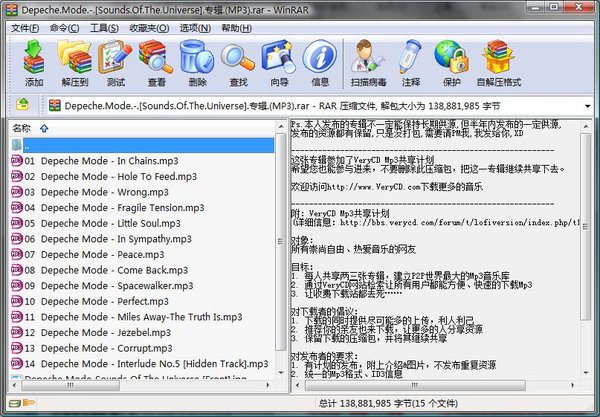Image resolution: width=600 pixels, height=417 pixels.
Task: Click the comment pane vertical scrollbar thumb
Action: click(x=585, y=226)
